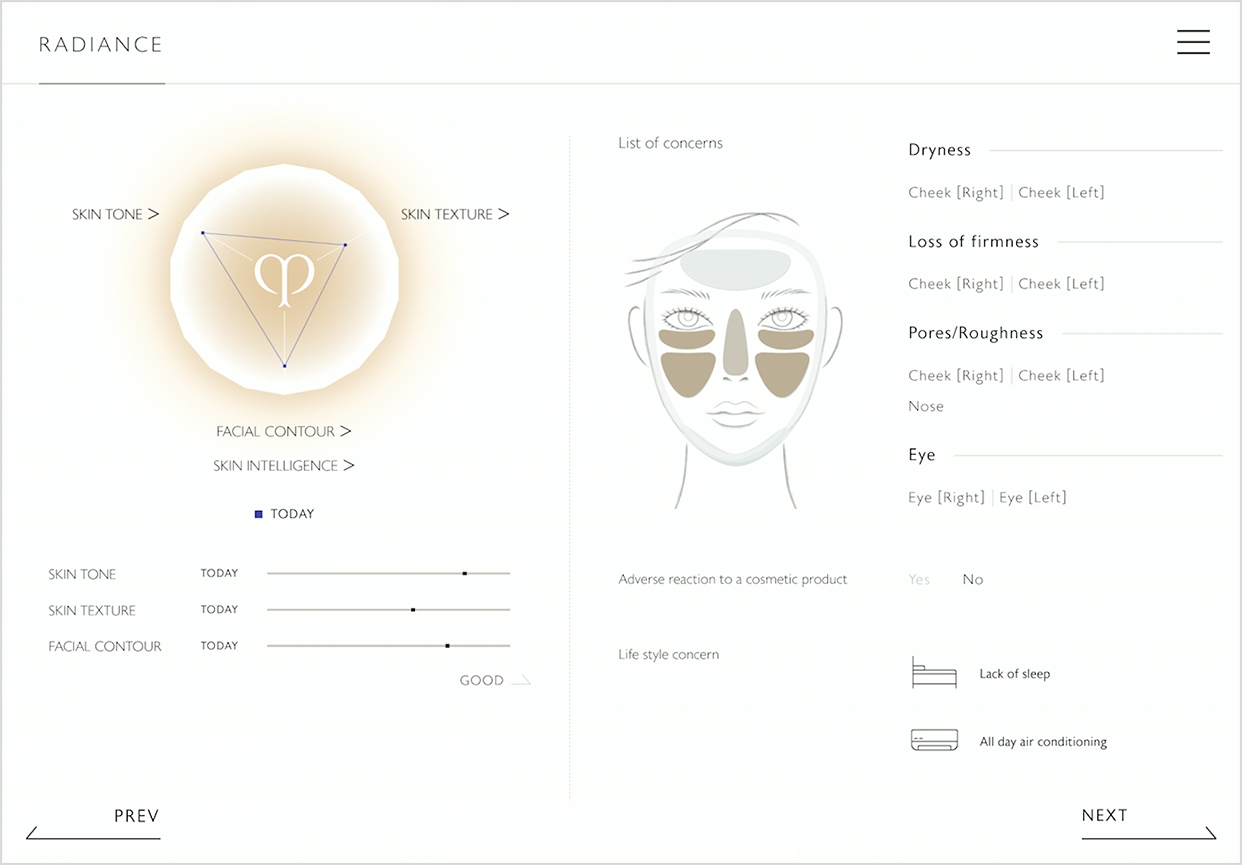Open the SKIN INTELLIGENCE section

point(284,465)
